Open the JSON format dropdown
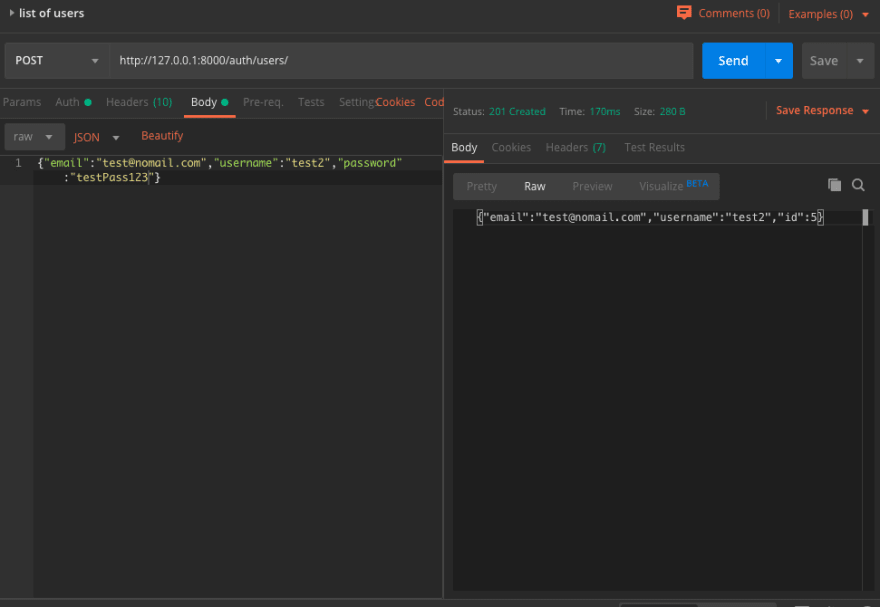This screenshot has width=880, height=607. point(97,137)
